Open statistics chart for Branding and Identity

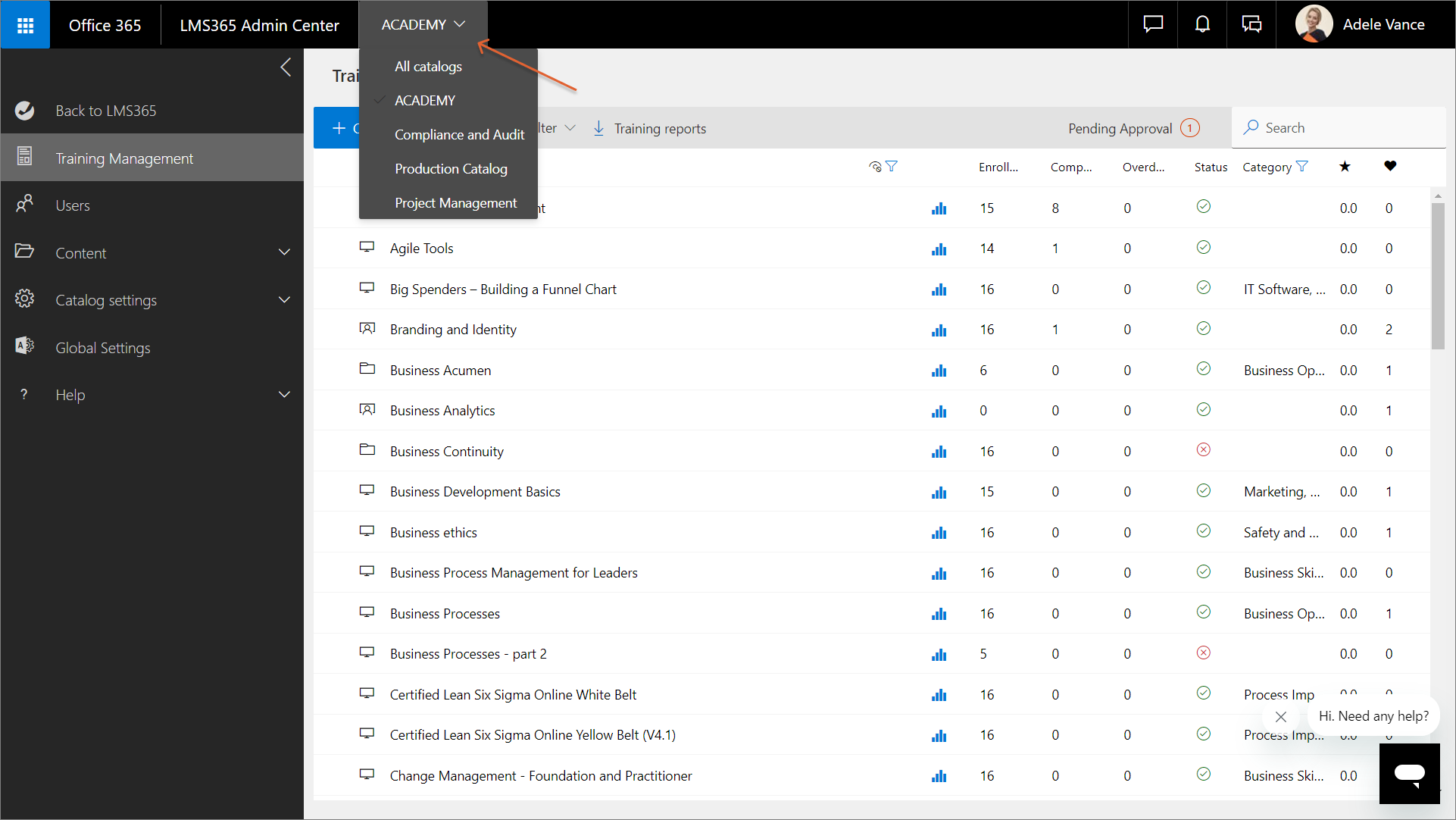(x=939, y=330)
